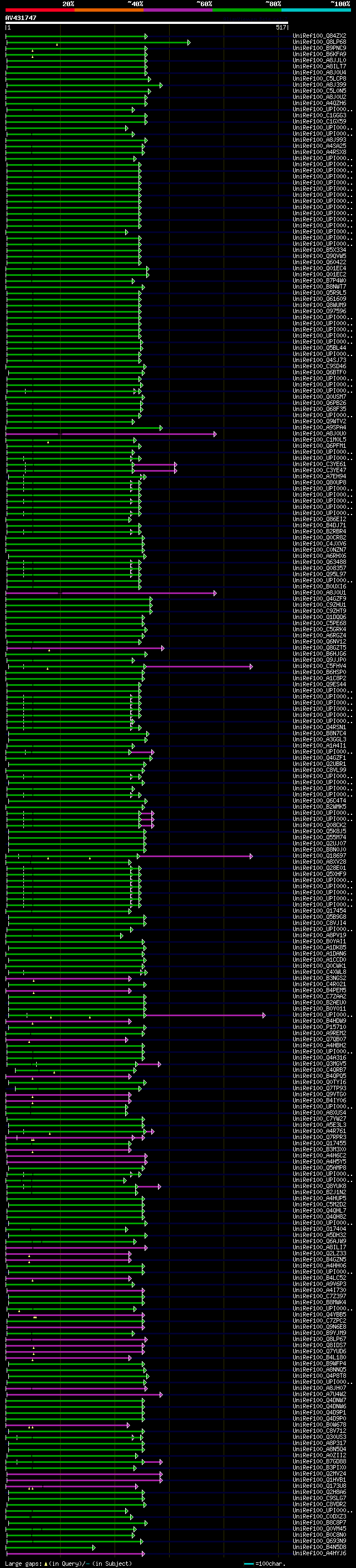Select the UniRef100_B4DJ71 label
The height and width of the screenshot is (1568, 356).
pos(319,525)
